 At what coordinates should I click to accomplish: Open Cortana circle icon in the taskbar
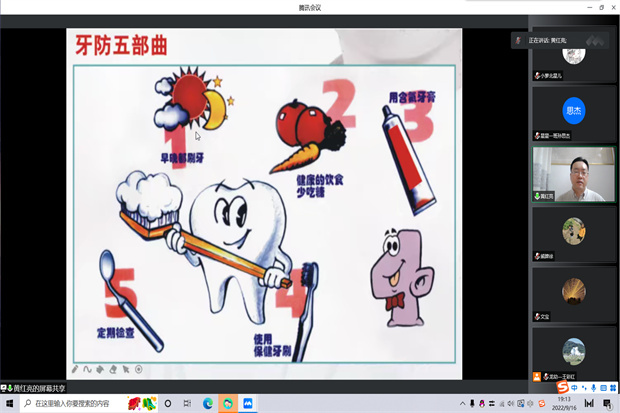168,404
